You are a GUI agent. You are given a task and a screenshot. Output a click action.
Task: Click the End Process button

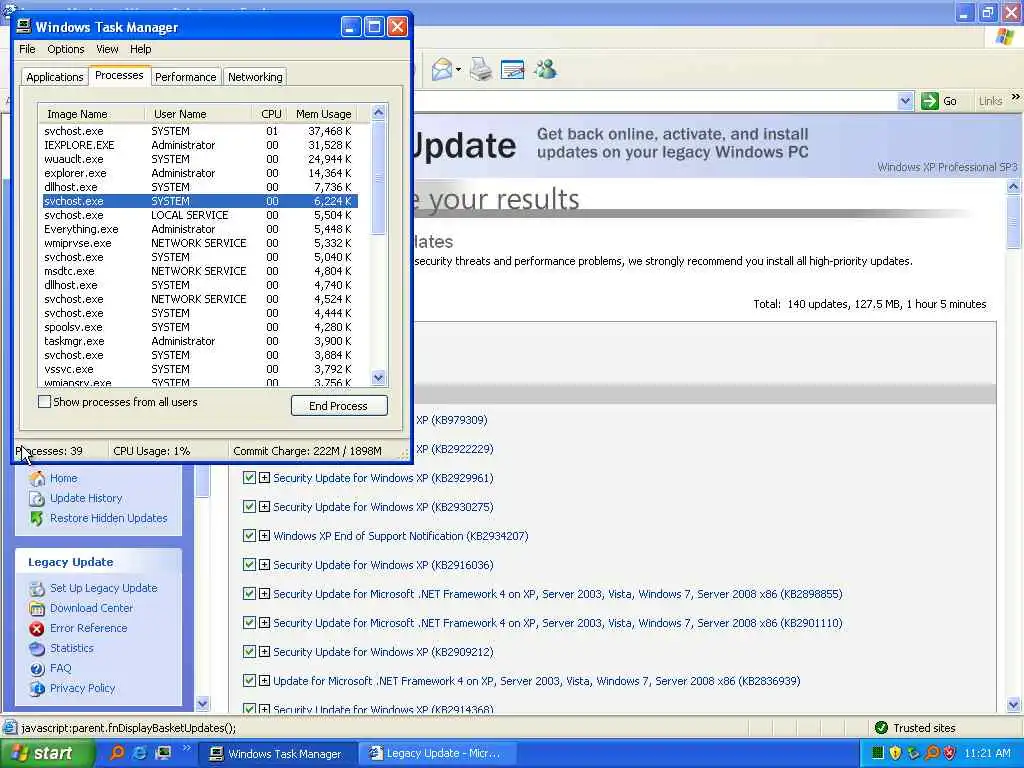(339, 406)
